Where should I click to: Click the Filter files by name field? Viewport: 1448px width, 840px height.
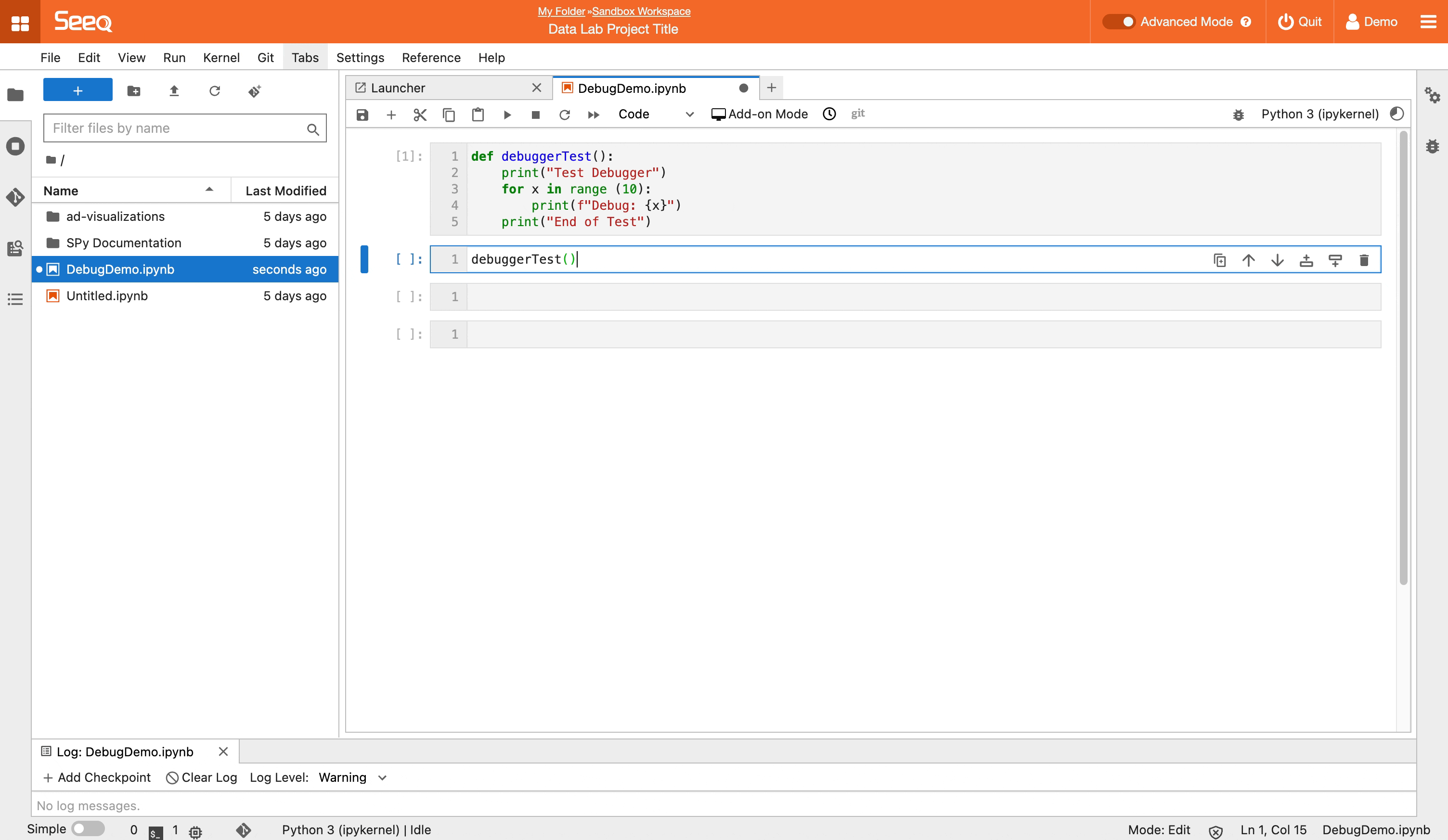178,128
